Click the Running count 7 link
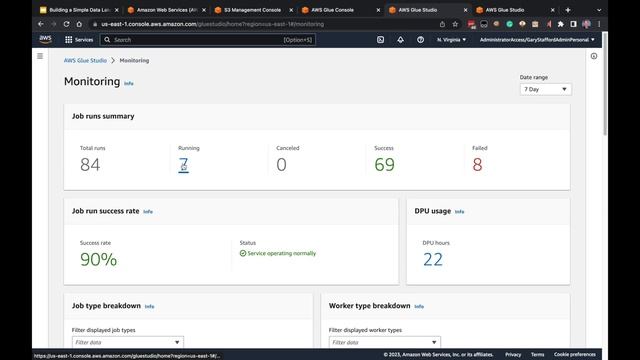The height and width of the screenshot is (360, 640). click(x=183, y=165)
